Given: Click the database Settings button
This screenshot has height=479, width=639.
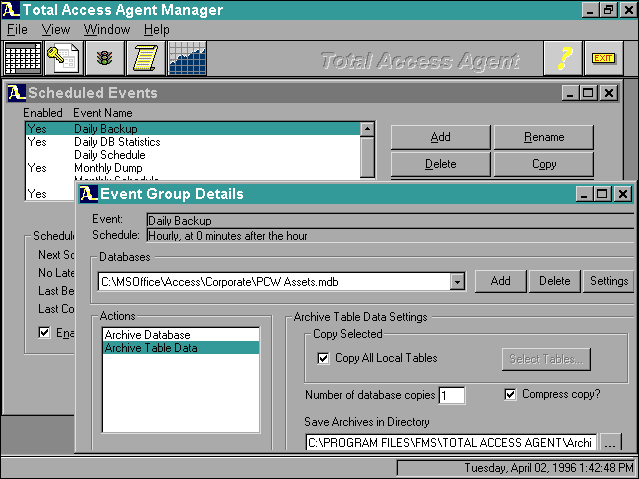Looking at the screenshot, I should pos(608,282).
